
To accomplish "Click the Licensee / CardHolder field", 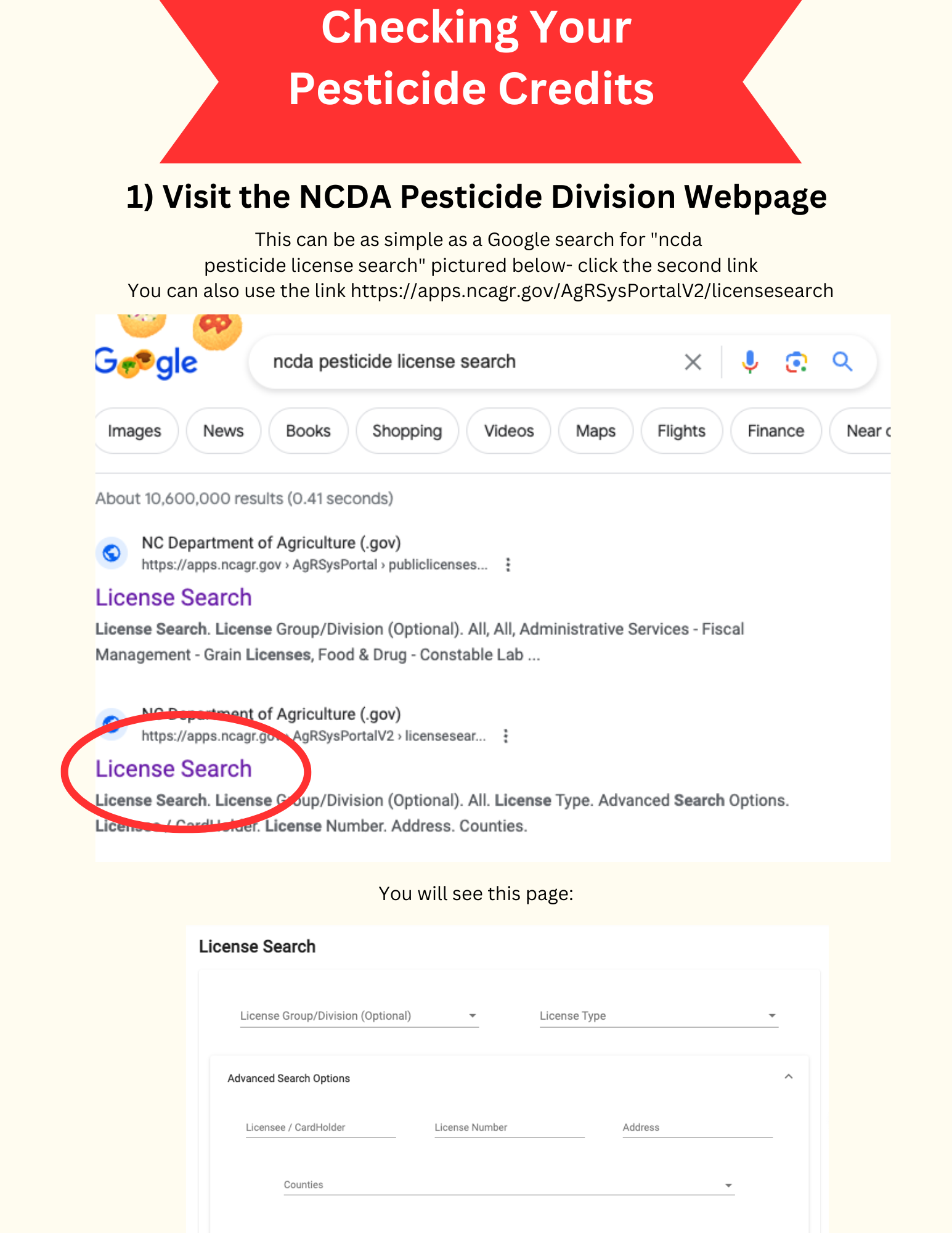I will (x=320, y=1128).
